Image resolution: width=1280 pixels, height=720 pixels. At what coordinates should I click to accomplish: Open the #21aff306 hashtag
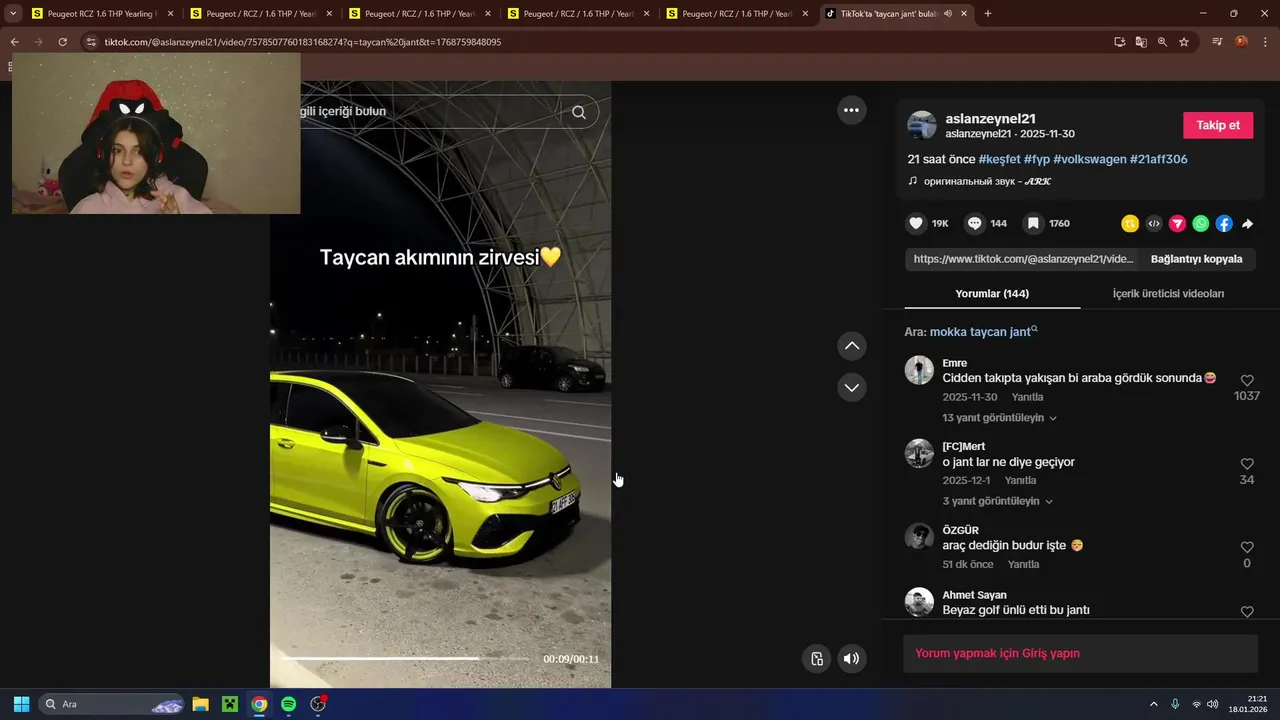pos(1159,159)
